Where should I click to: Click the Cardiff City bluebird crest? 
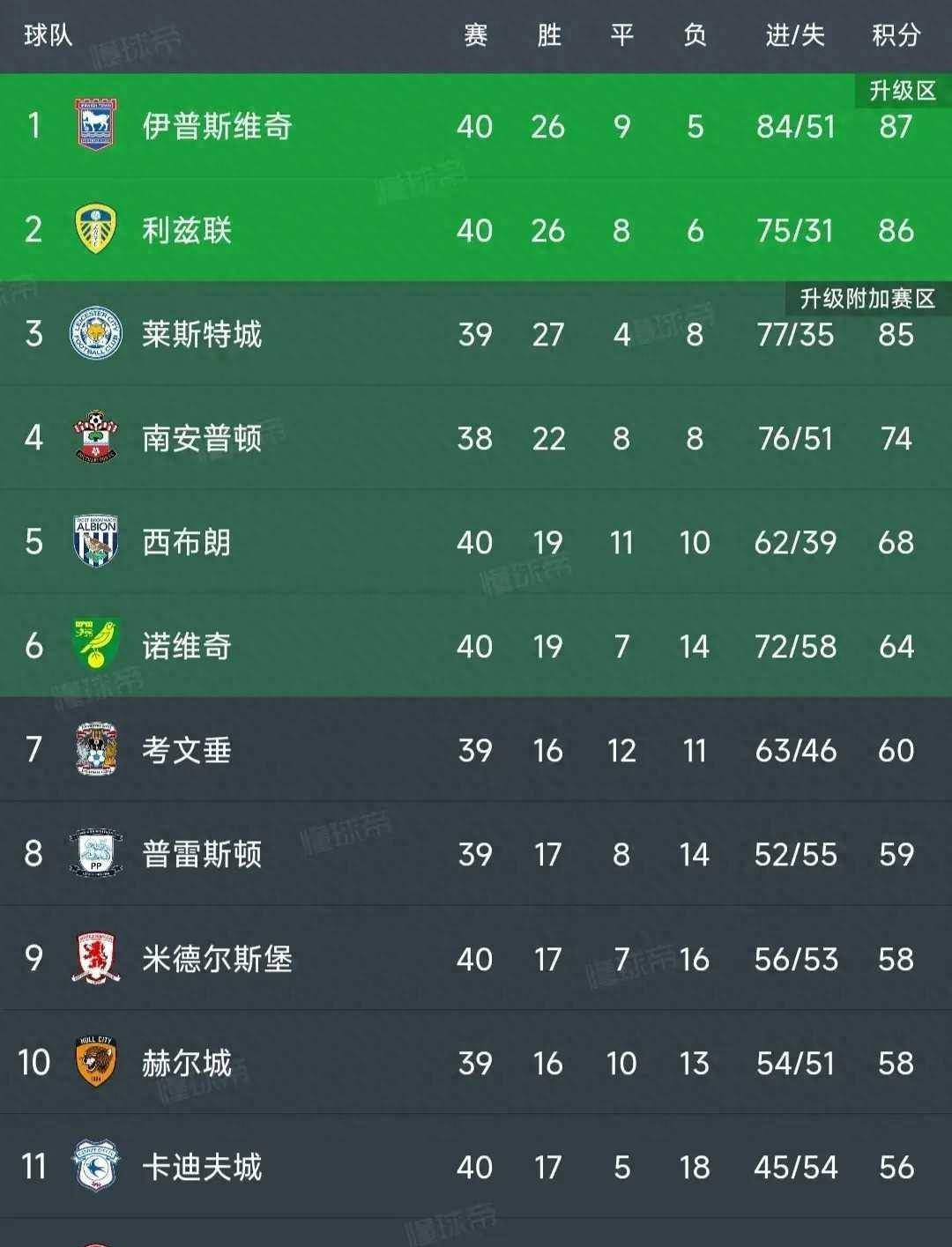pyautogui.click(x=96, y=1166)
